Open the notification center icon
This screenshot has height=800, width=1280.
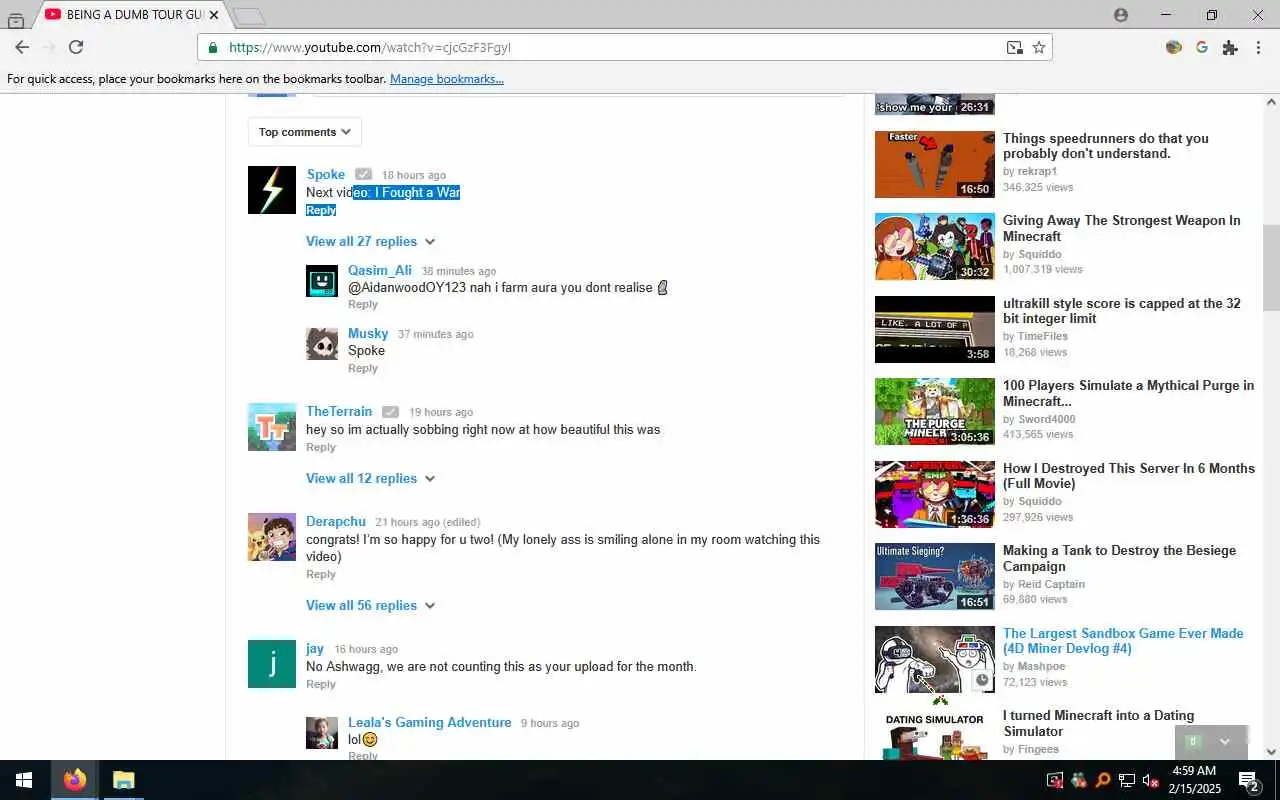[1248, 780]
